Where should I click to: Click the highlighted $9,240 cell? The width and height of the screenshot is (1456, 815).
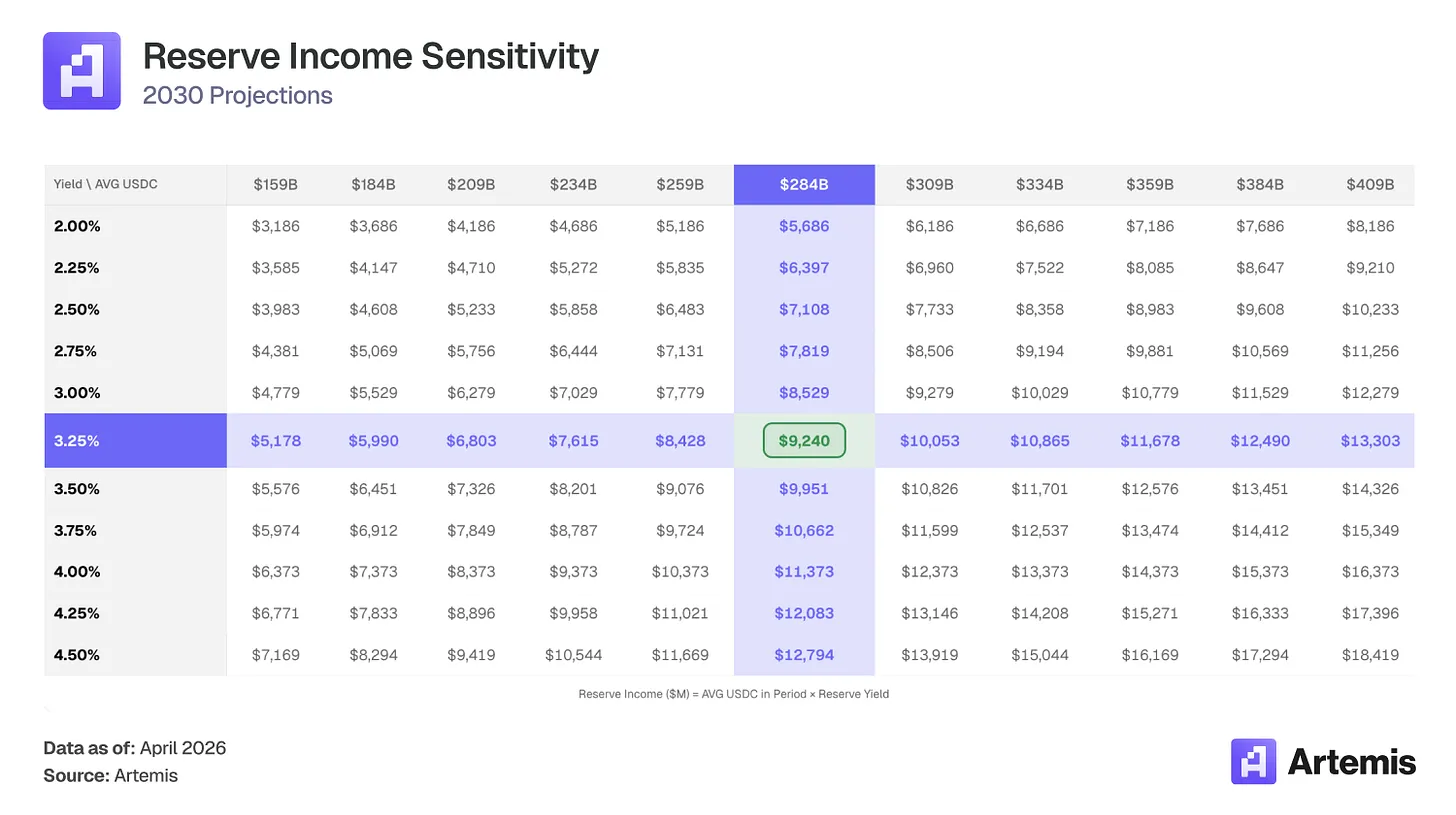804,440
